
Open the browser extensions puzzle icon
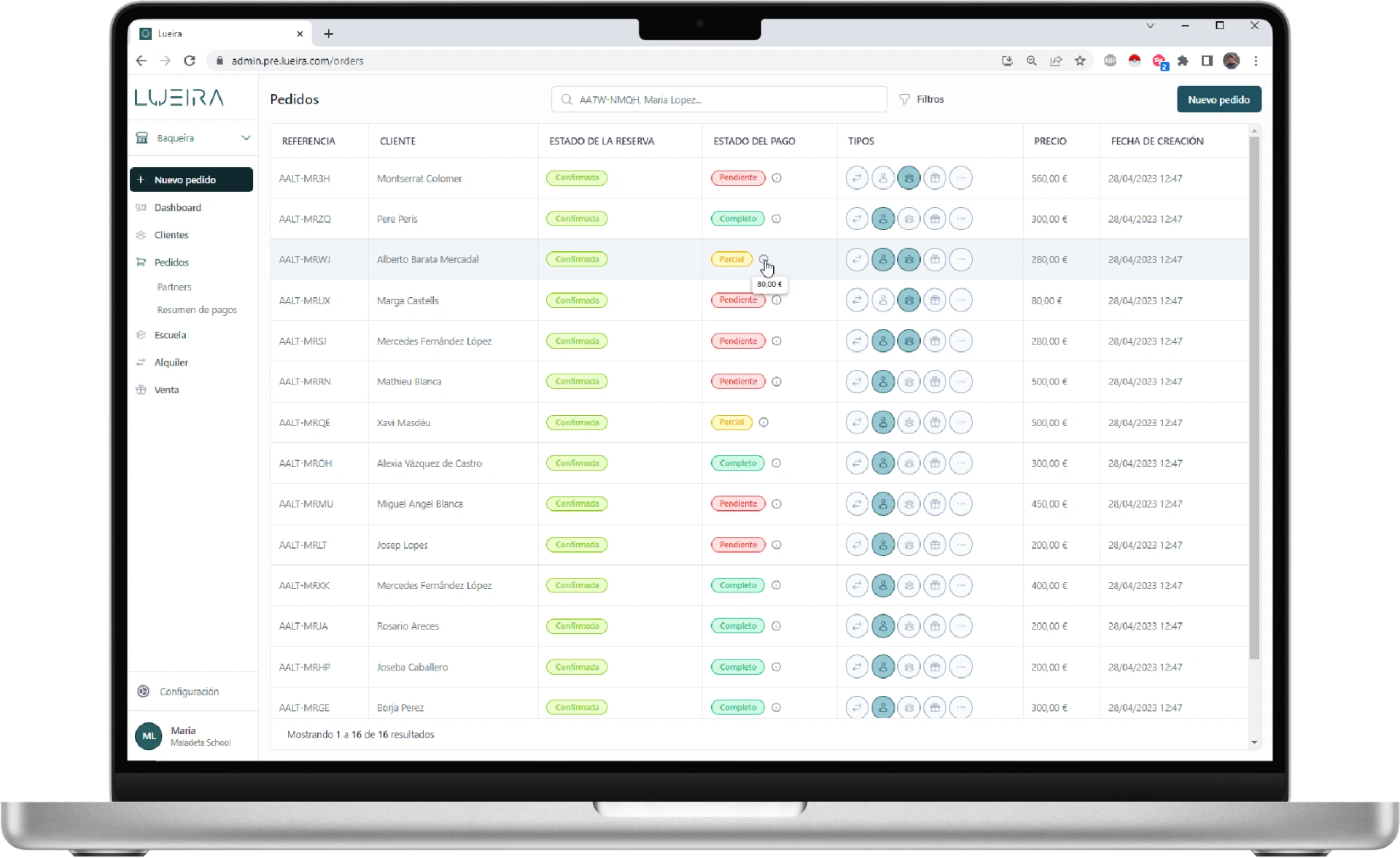(1183, 61)
